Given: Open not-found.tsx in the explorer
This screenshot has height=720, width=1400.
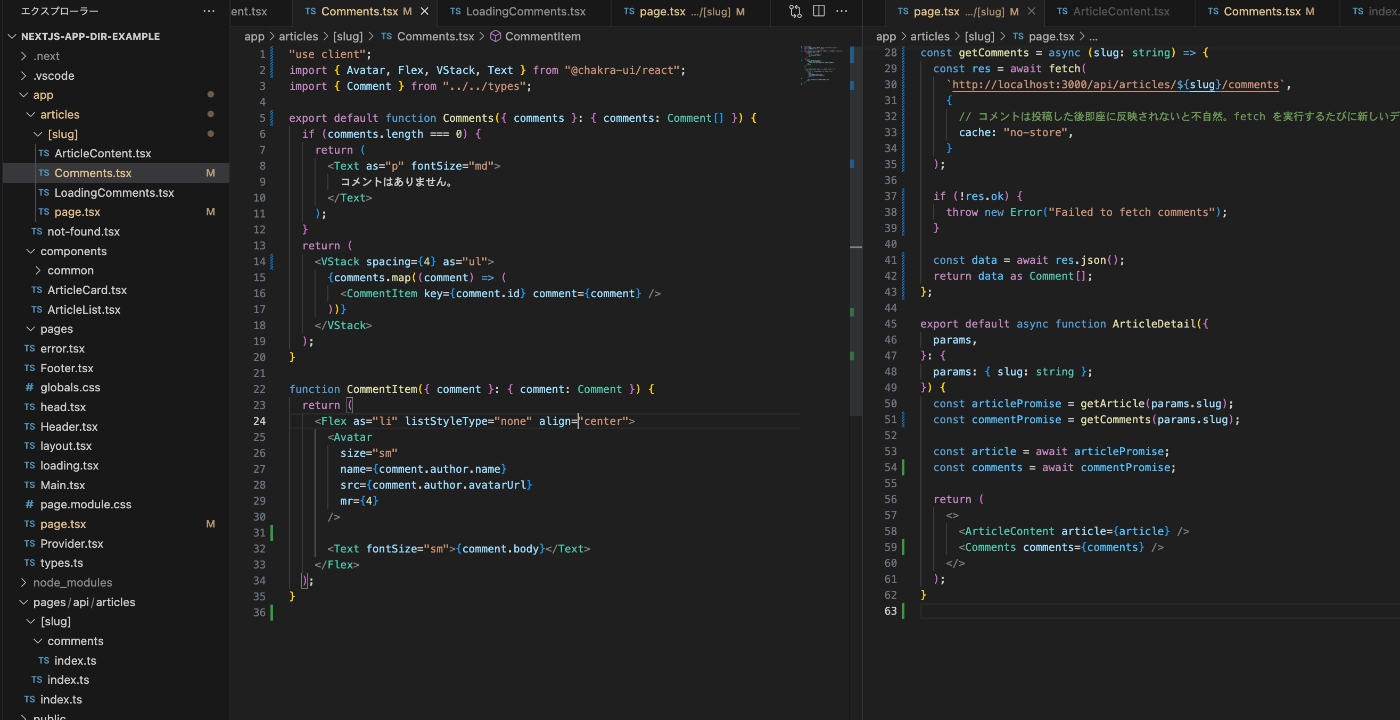Looking at the screenshot, I should tap(83, 232).
